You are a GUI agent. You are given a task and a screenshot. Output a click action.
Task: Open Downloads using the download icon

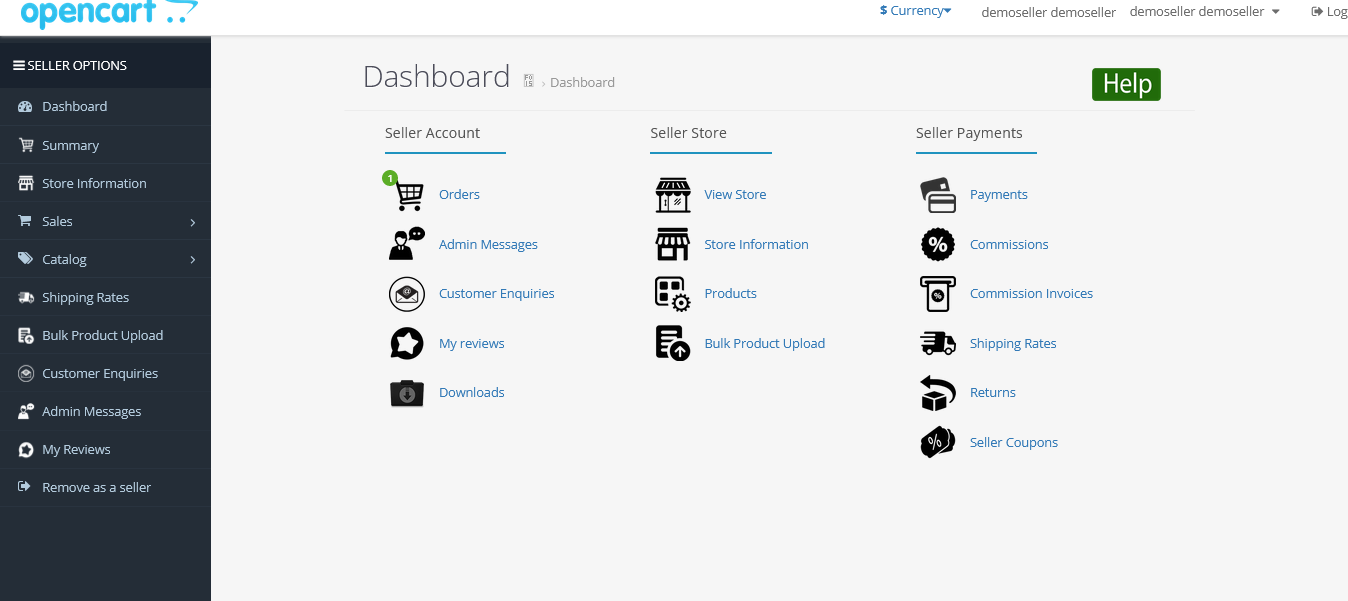pos(406,392)
